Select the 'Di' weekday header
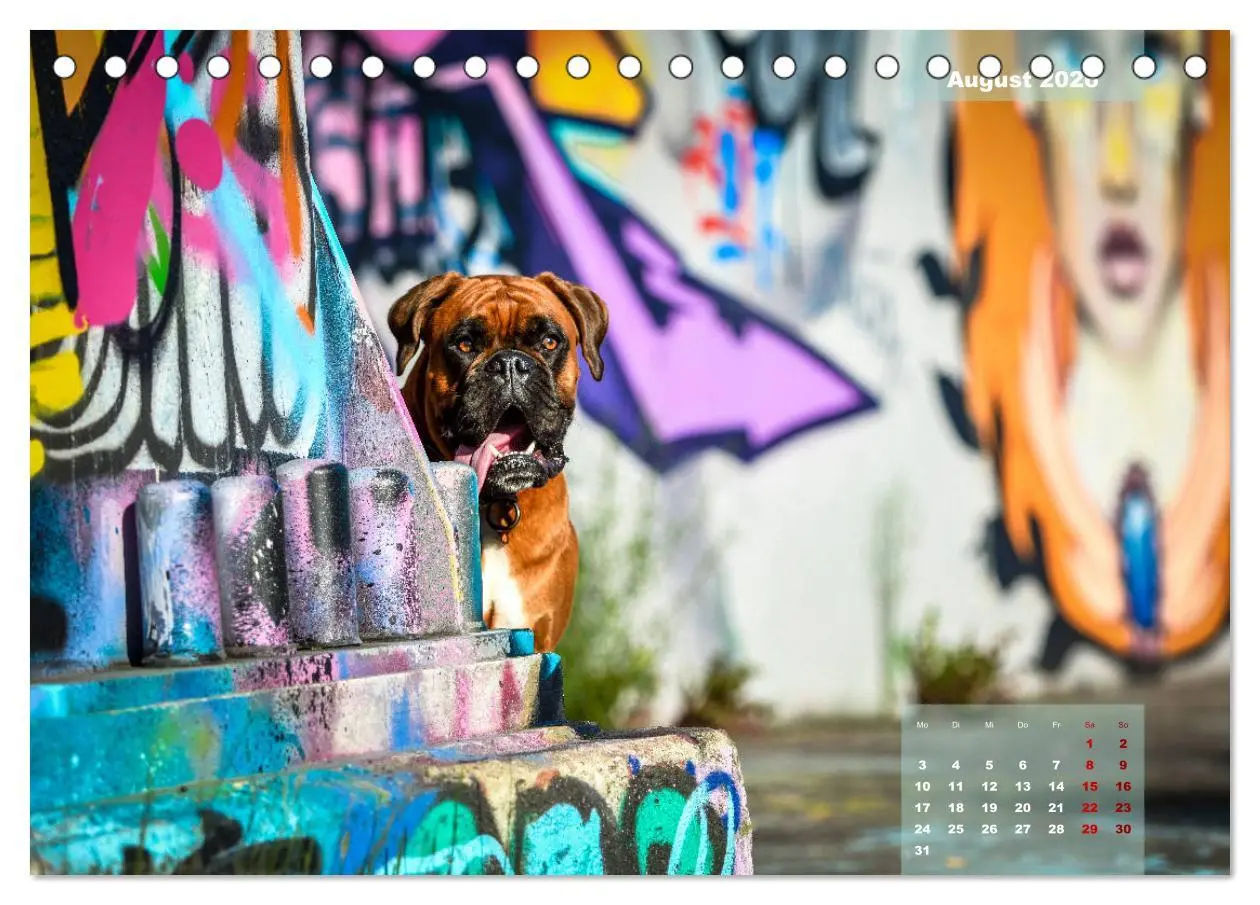 956,725
